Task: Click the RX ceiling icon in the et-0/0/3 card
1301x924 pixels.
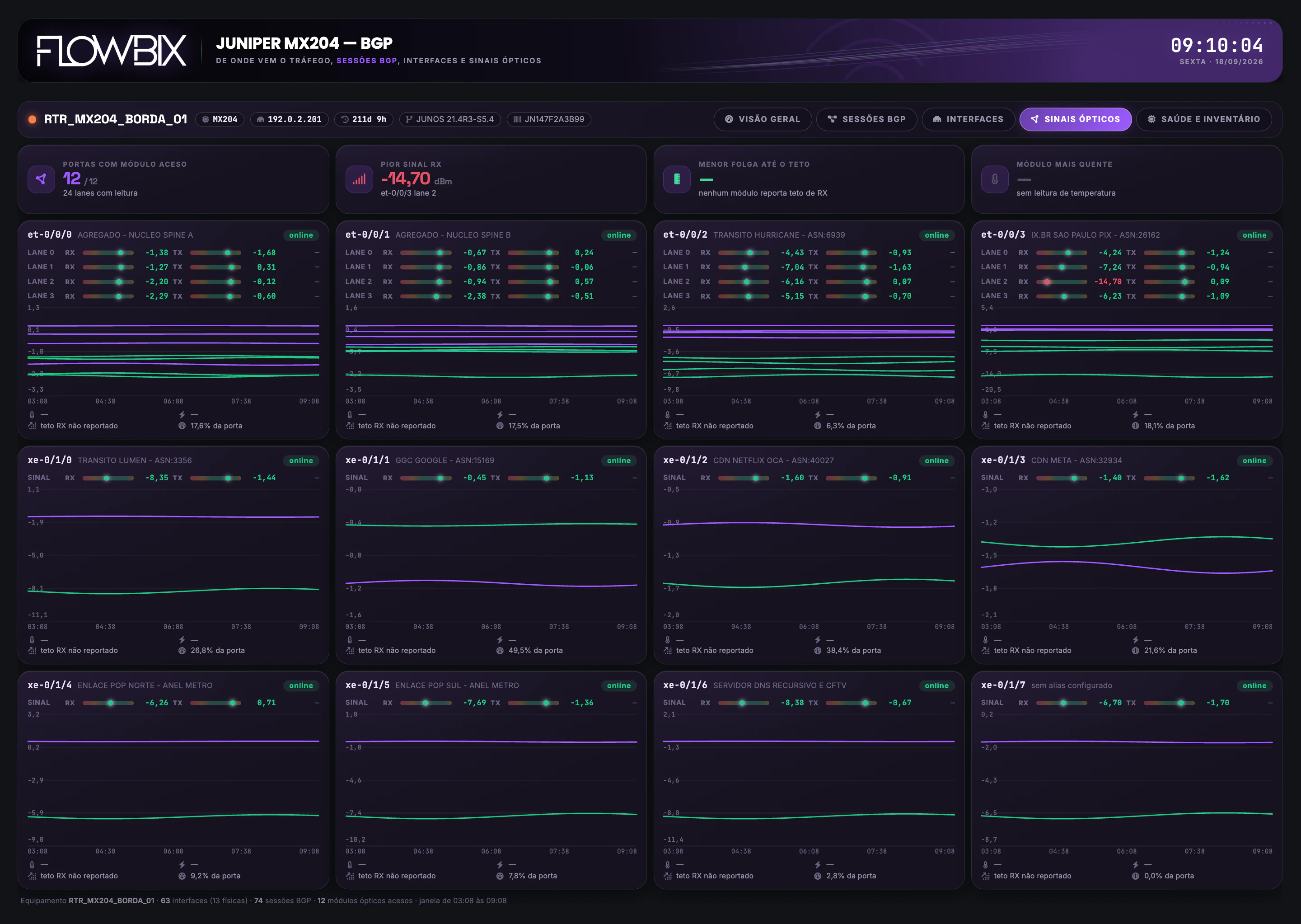Action: (x=986, y=426)
